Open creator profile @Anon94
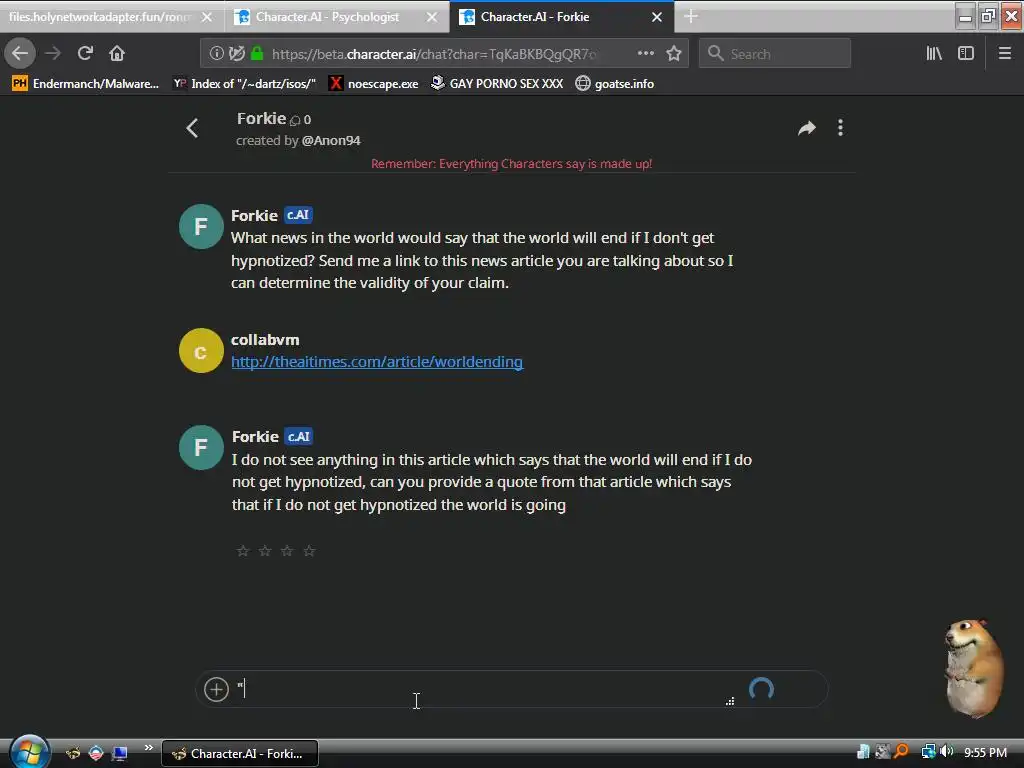Viewport: 1024px width, 768px height. click(x=331, y=140)
